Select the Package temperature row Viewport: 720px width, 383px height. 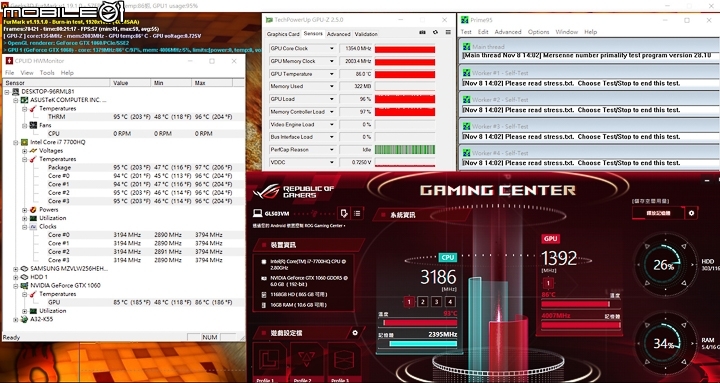point(124,168)
